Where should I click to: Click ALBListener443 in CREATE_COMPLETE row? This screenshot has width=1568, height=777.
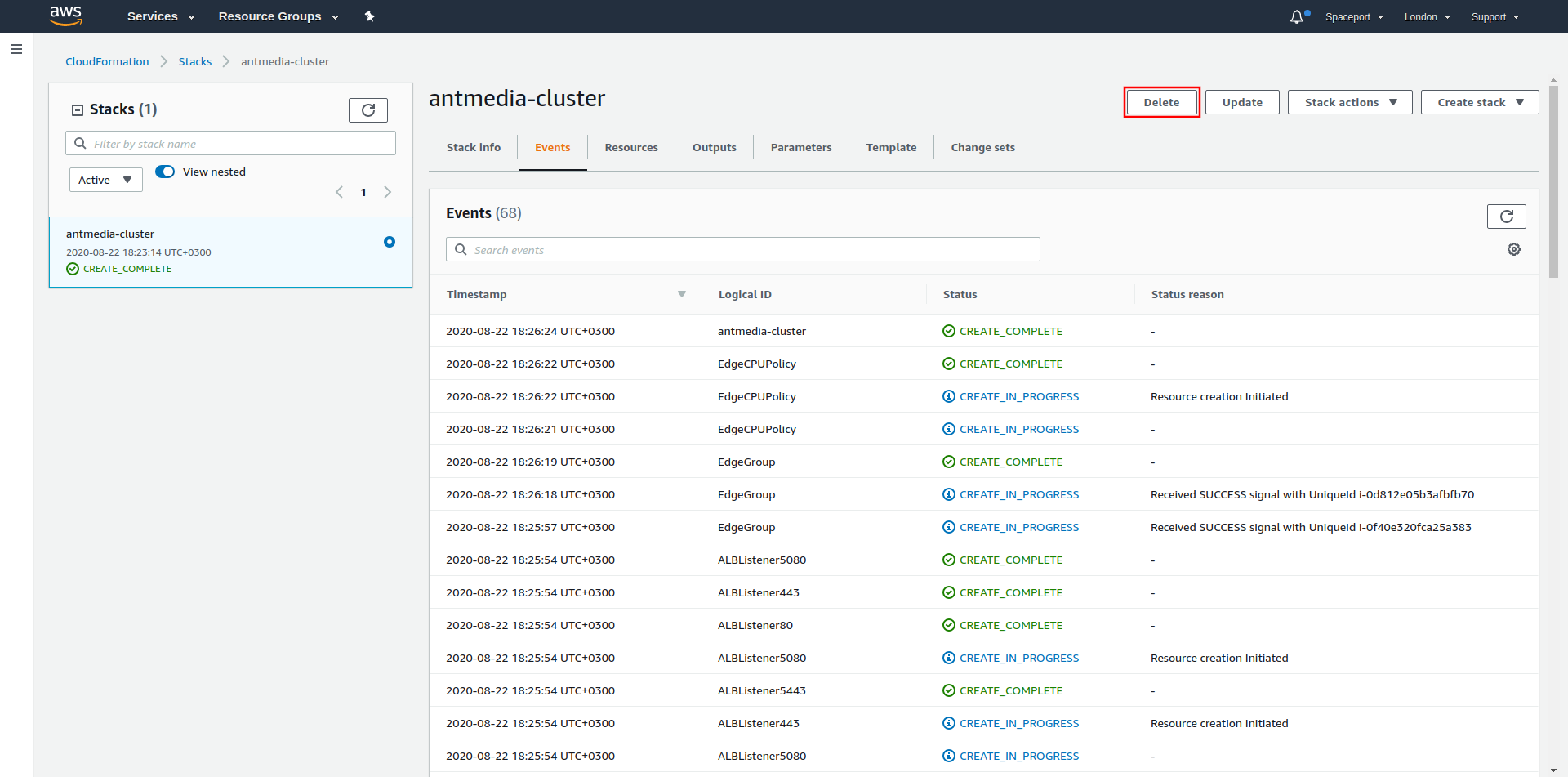pos(759,592)
